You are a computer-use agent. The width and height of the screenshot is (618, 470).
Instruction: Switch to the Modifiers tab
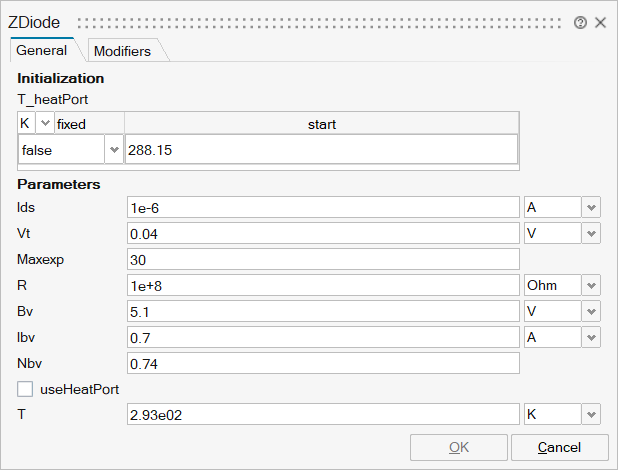(x=122, y=51)
